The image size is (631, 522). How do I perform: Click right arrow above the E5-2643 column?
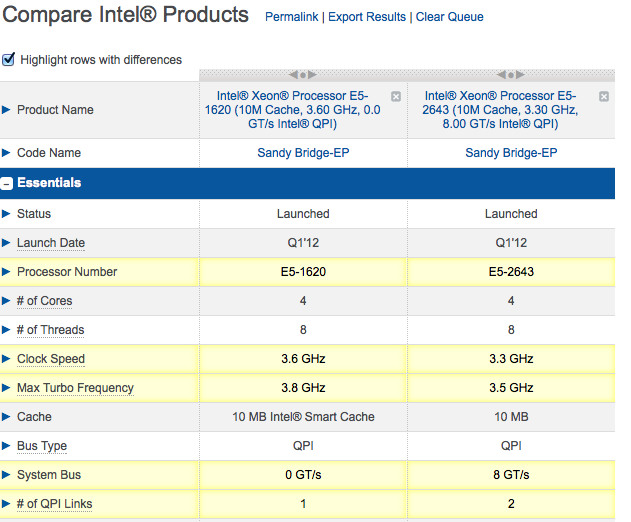[521, 75]
